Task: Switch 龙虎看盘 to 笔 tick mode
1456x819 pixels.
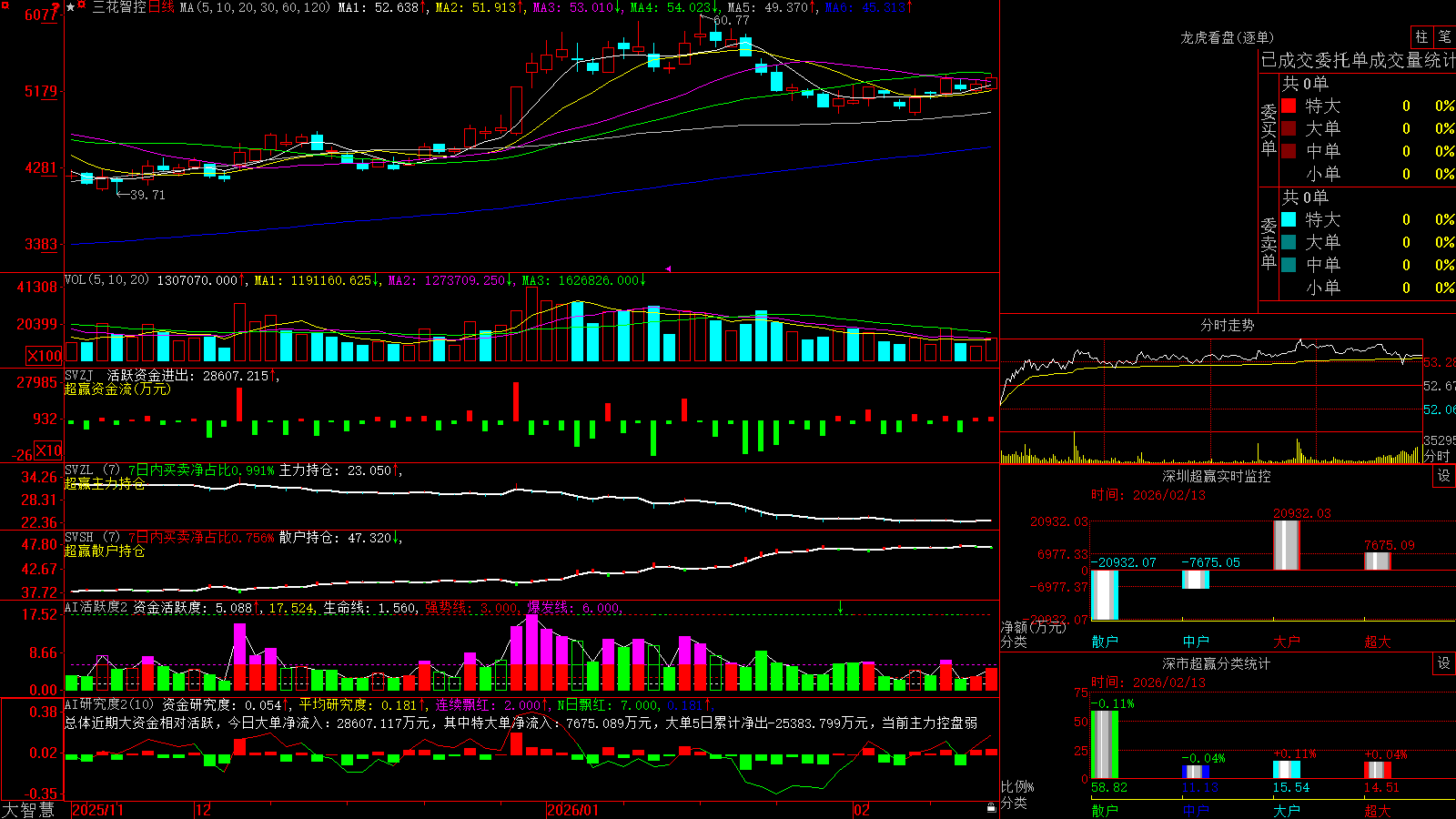Action: pos(1445,36)
